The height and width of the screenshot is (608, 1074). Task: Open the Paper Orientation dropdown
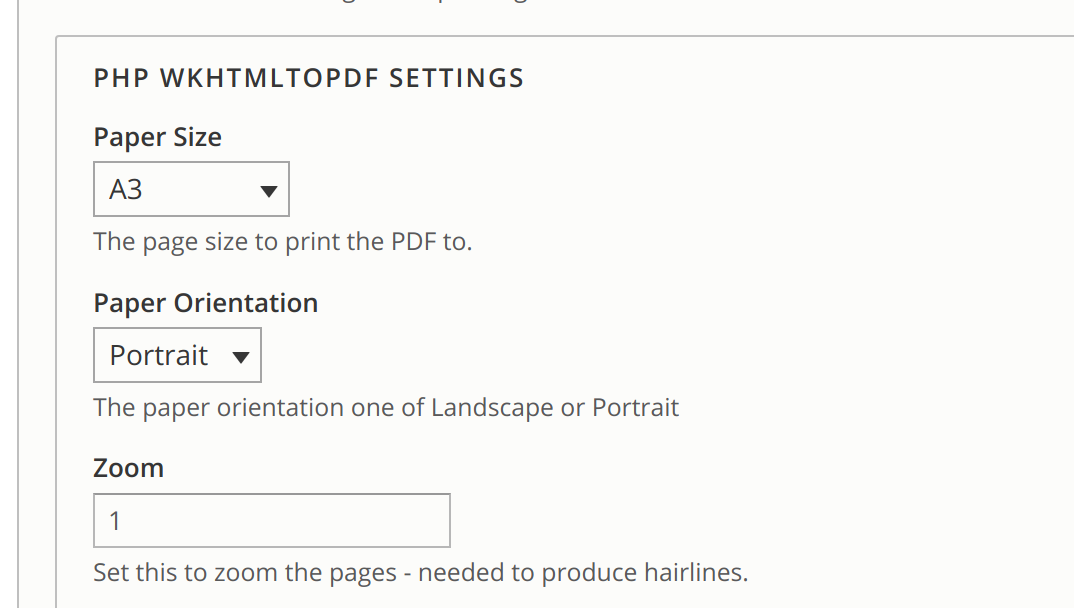pyautogui.click(x=177, y=355)
